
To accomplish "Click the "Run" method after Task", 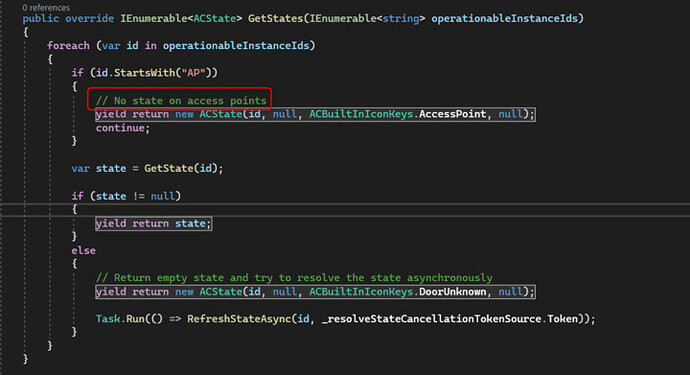I will (135, 319).
